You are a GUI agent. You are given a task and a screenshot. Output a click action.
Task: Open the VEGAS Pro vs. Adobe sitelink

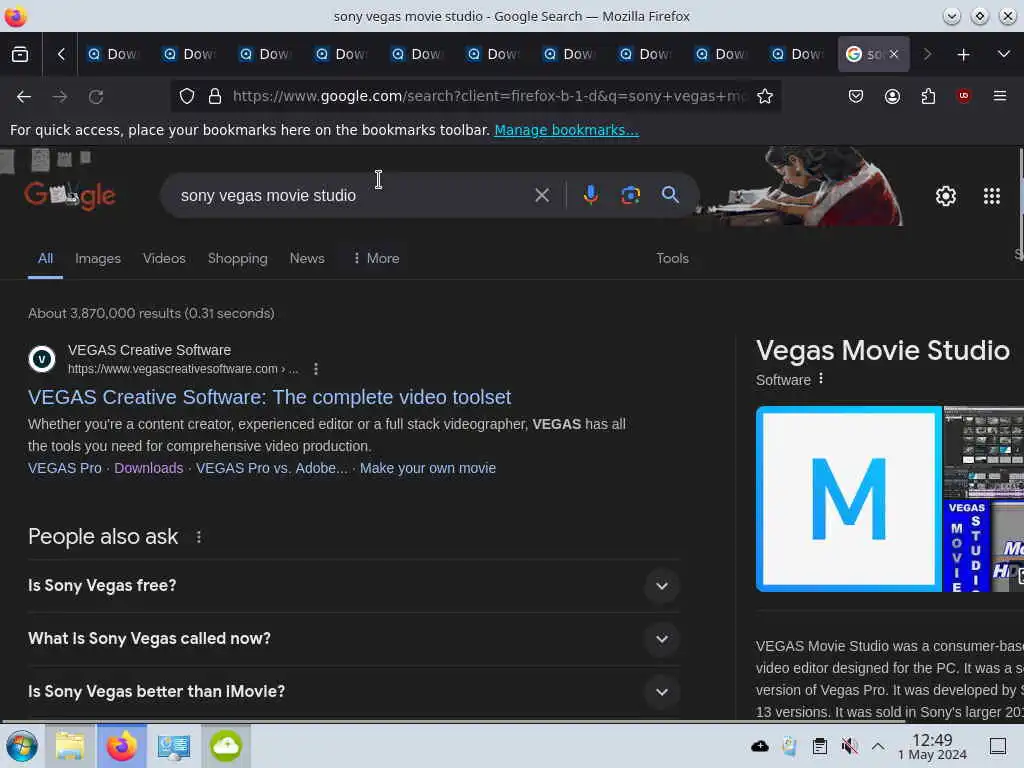click(x=272, y=468)
